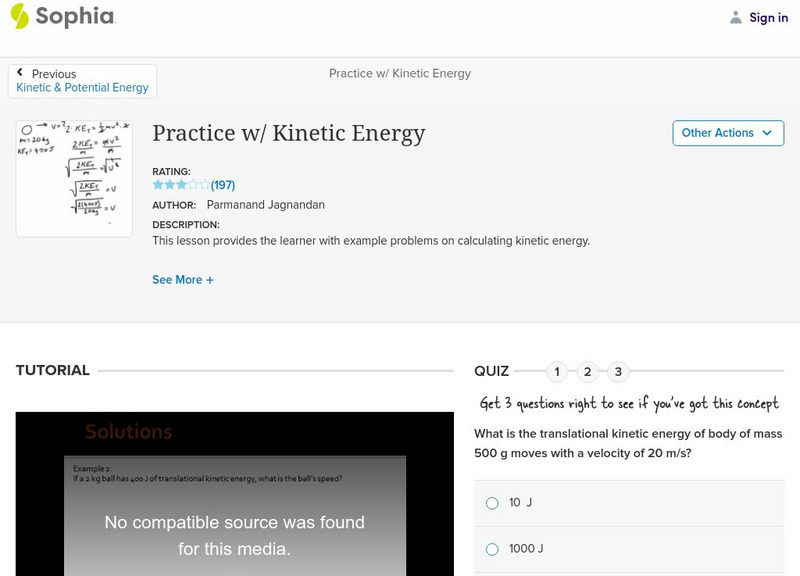Switch to the QUIZ section
Image resolution: width=800 pixels, height=576 pixels.
(491, 370)
